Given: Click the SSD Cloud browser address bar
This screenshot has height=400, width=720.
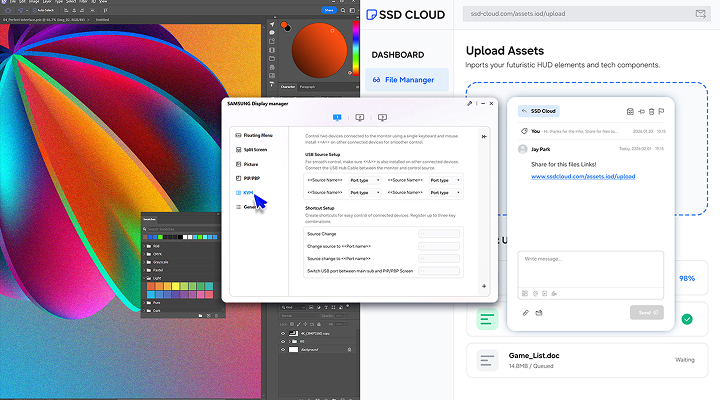Looking at the screenshot, I should [x=586, y=14].
